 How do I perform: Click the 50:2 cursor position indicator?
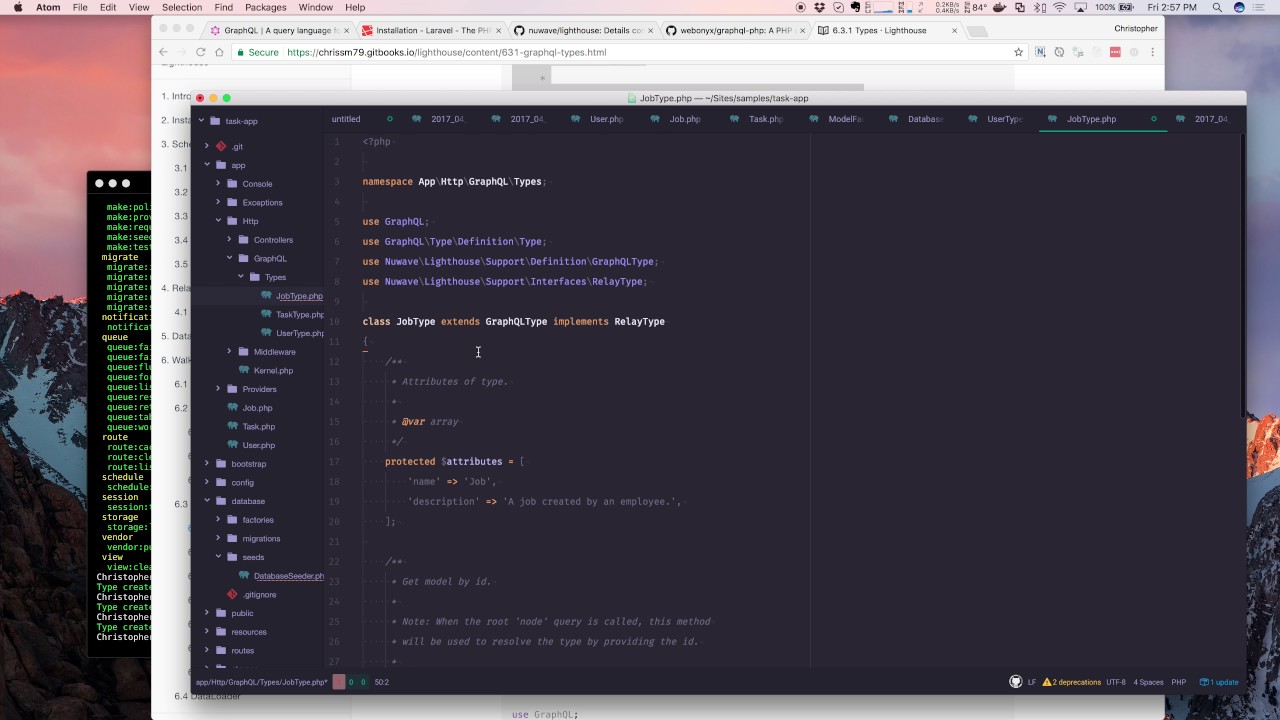click(381, 682)
